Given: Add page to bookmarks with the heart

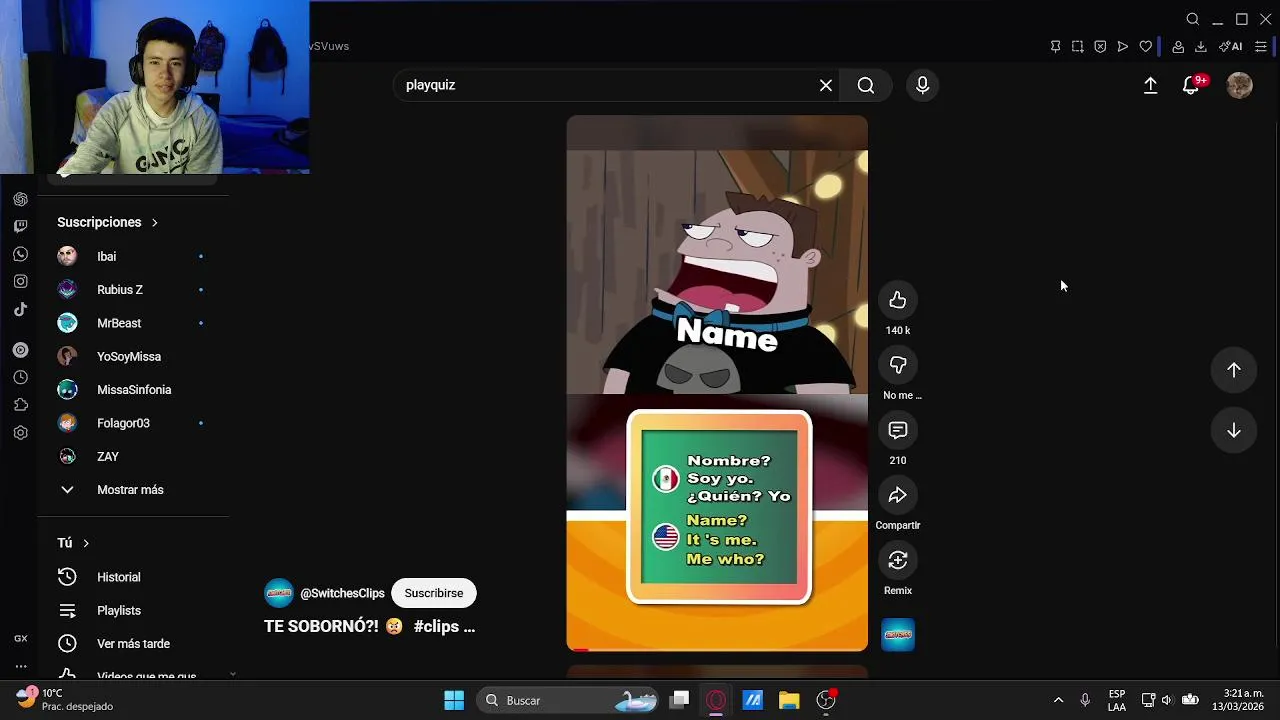Looking at the screenshot, I should (x=1146, y=47).
